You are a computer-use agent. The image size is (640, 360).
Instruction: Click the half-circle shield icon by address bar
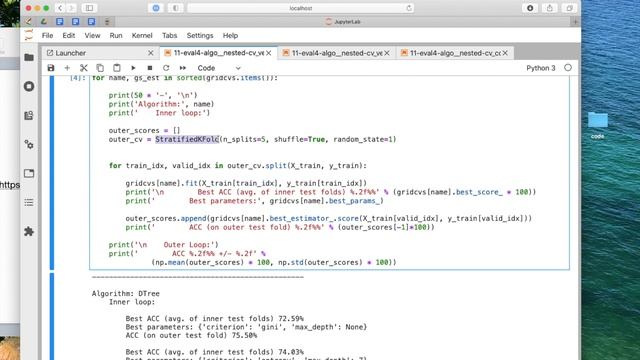176,8
